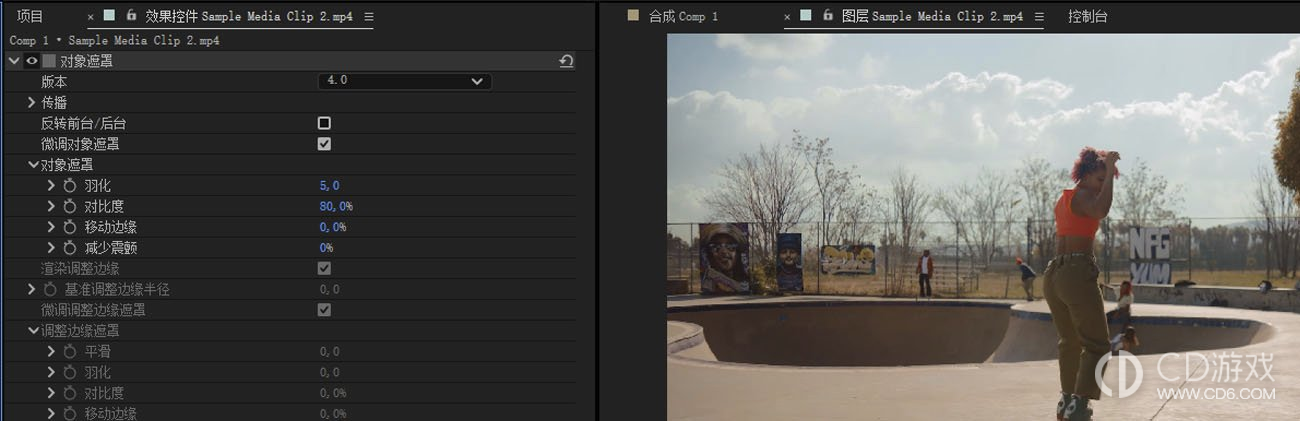
Task: Click the 版本 label
Action: [x=53, y=81]
